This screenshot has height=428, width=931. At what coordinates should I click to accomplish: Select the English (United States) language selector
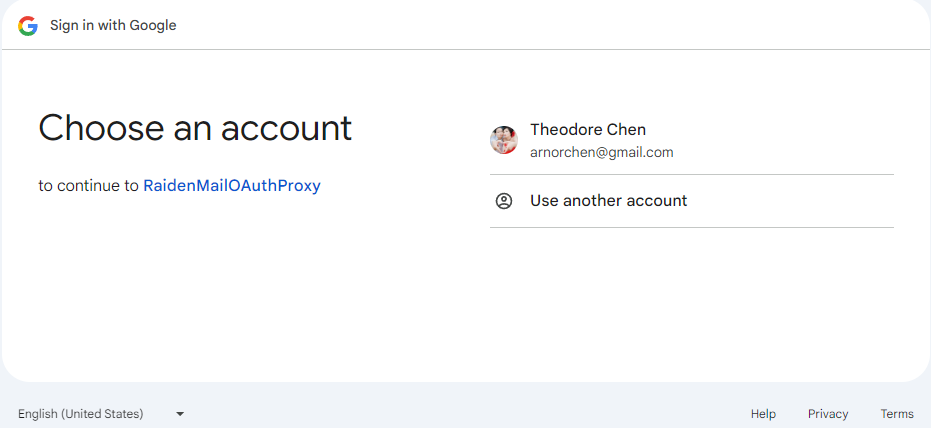(x=101, y=414)
